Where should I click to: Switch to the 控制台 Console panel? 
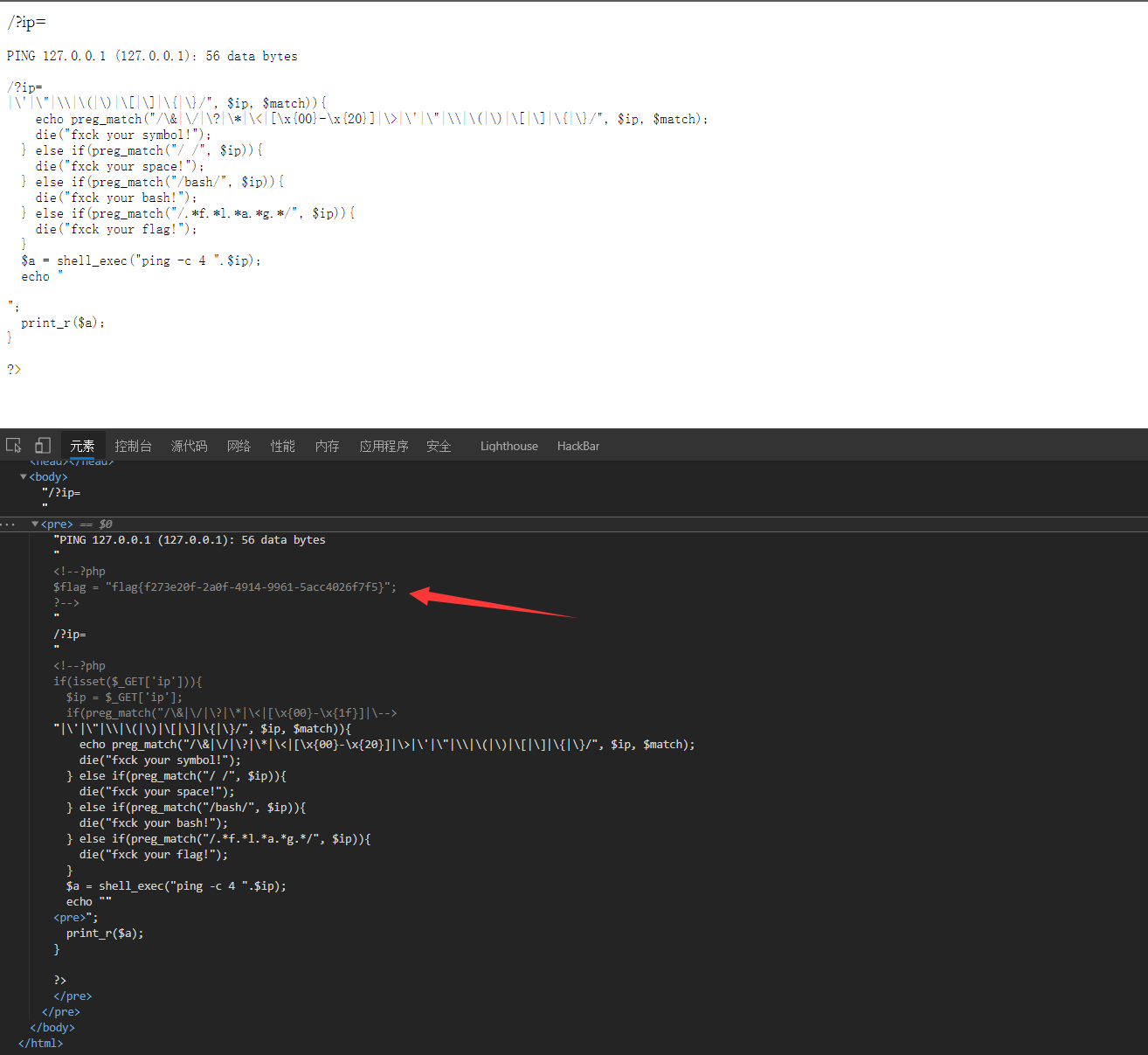tap(133, 446)
